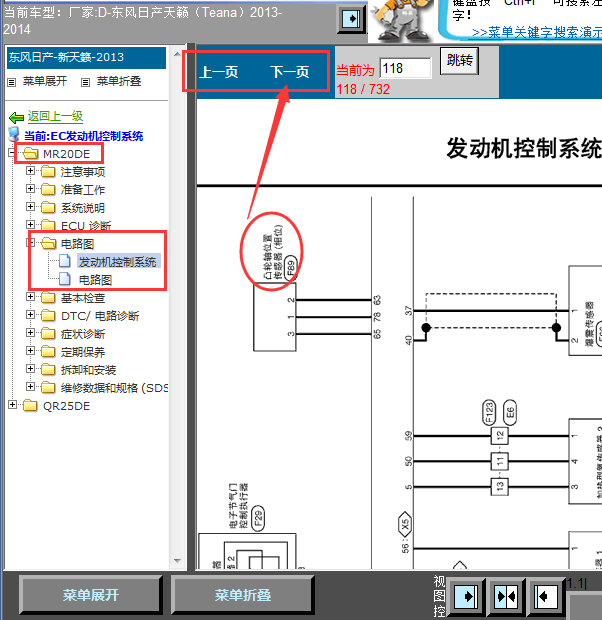The width and height of the screenshot is (602, 620).
Task: Click the F89 connector label in diagram
Action: (291, 268)
